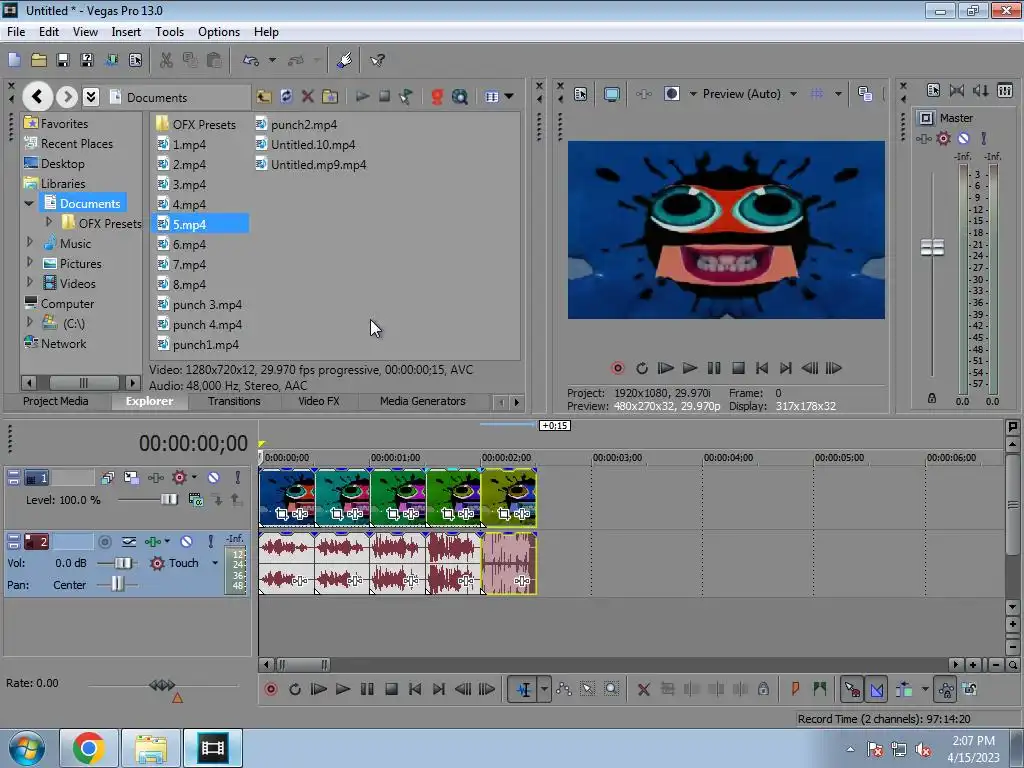Viewport: 1024px width, 768px height.
Task: Solo video track 1 with the exclamation icon
Action: point(238,478)
